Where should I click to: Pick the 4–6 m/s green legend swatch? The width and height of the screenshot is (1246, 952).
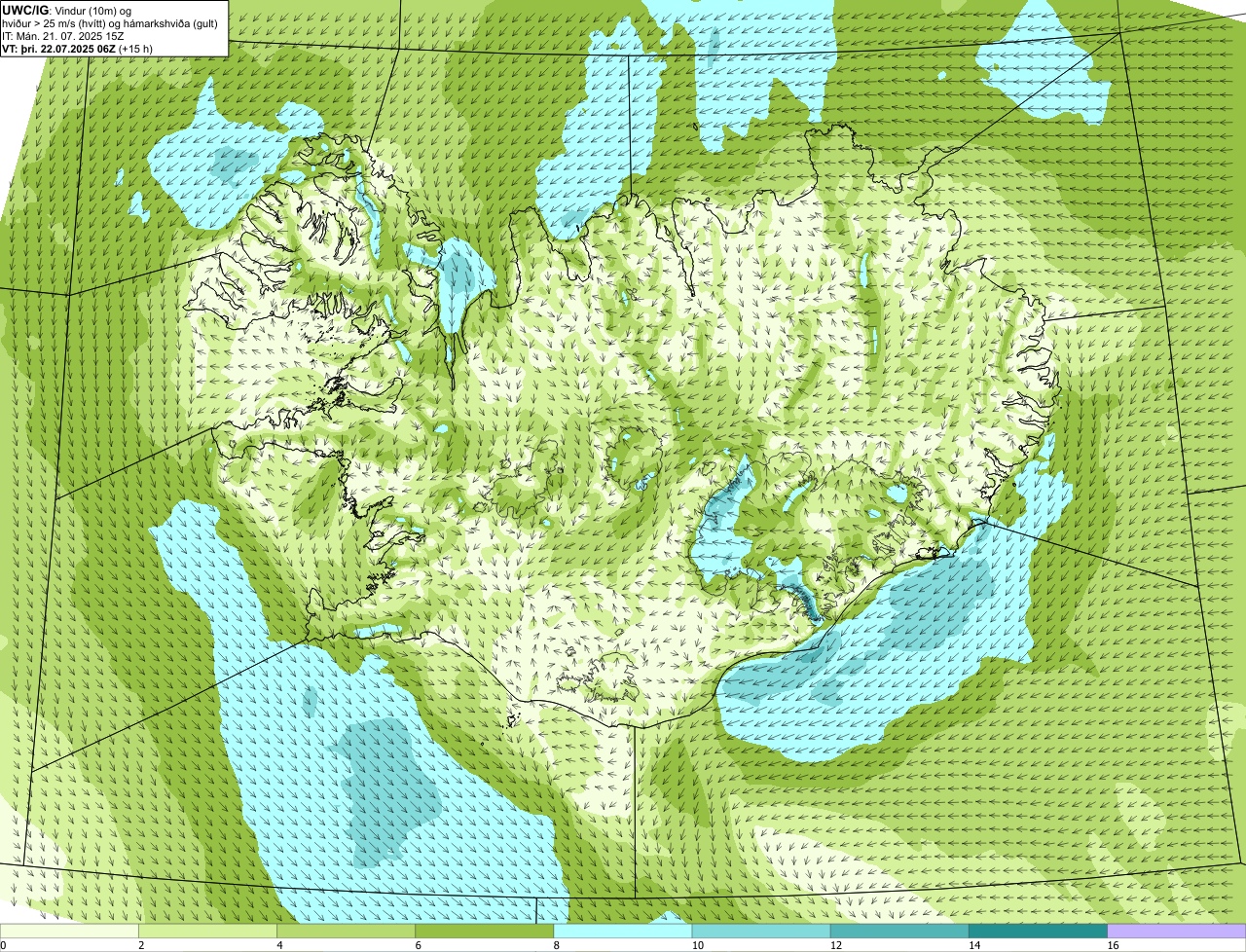click(347, 931)
